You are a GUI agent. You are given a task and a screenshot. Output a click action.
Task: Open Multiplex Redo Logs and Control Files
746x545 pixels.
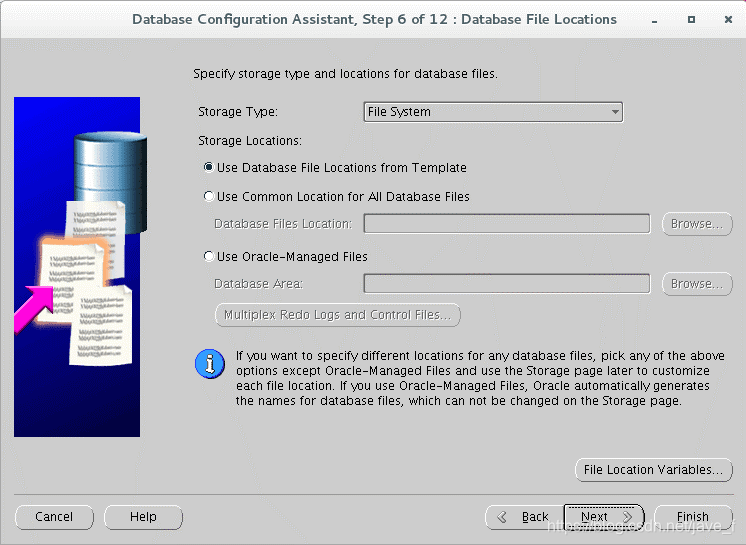tap(338, 315)
